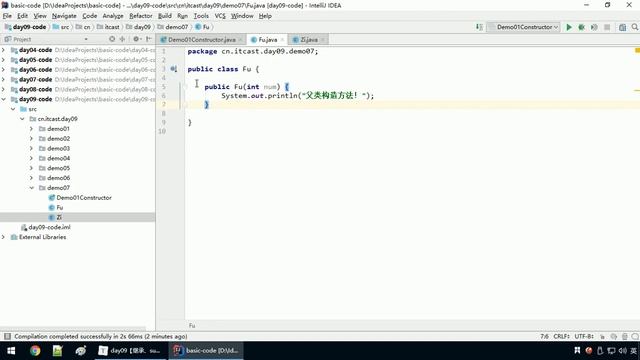The height and width of the screenshot is (360, 640).
Task: Open the Navigate menu
Action: pos(64,16)
